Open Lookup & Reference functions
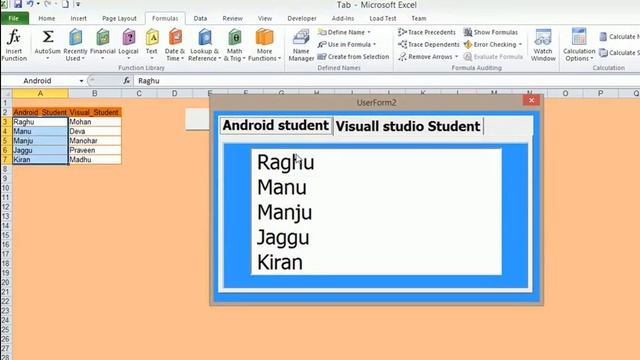The width and height of the screenshot is (640, 360). tap(204, 44)
